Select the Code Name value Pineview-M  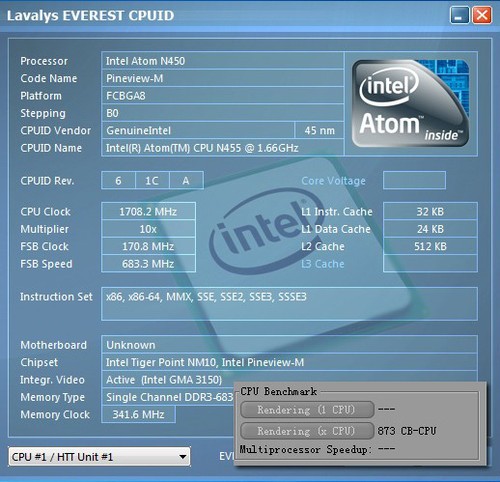[222, 78]
